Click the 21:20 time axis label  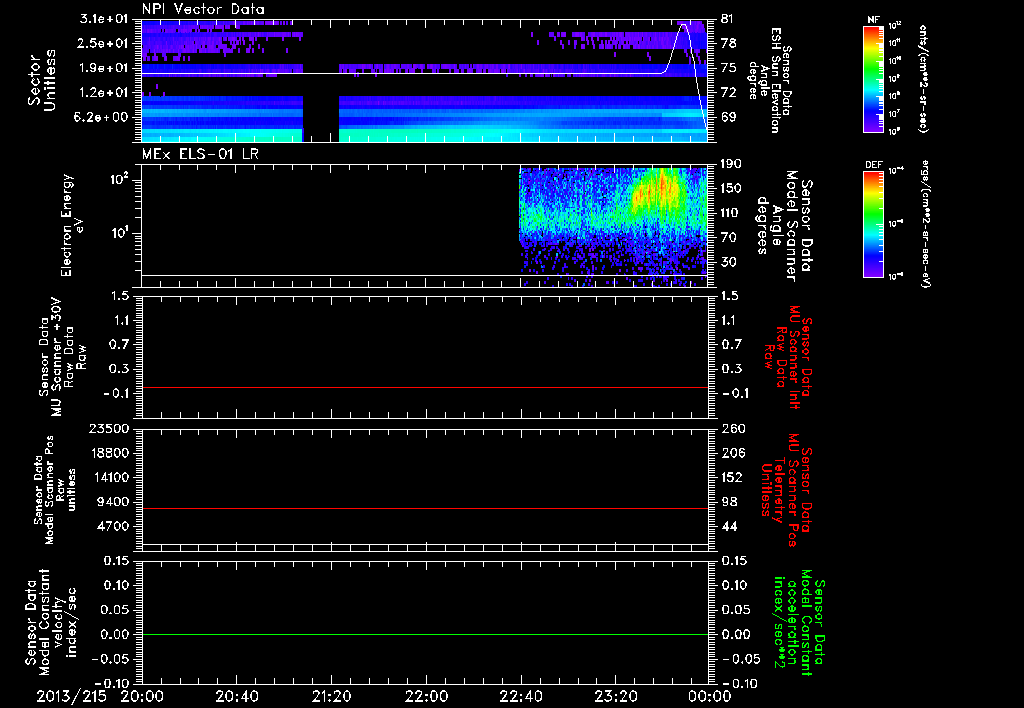pos(331,696)
